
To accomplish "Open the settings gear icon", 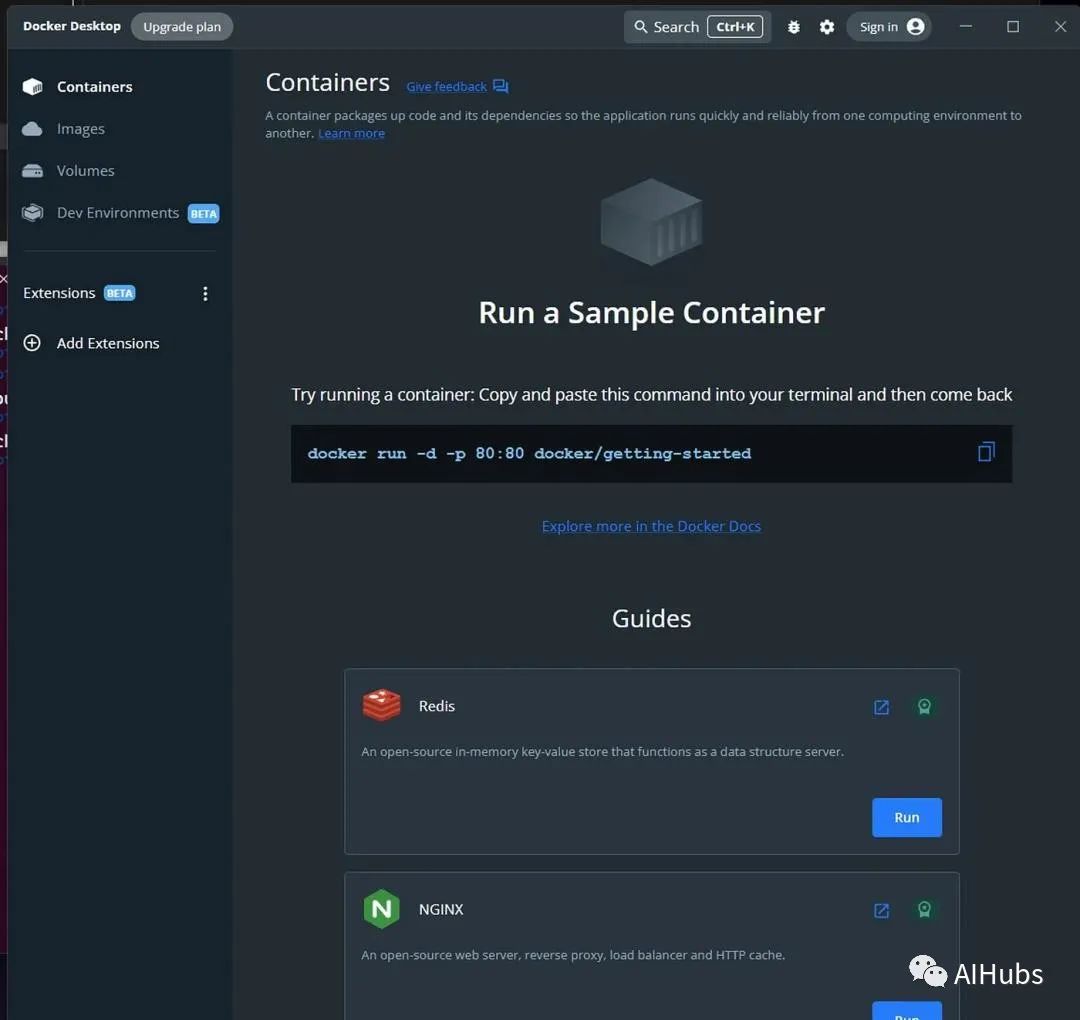I will pos(827,27).
